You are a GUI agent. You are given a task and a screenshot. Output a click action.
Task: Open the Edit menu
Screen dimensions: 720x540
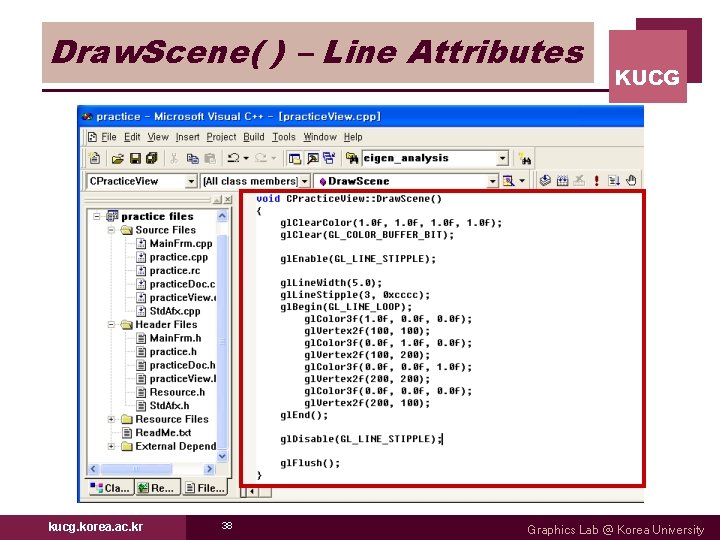coord(132,137)
